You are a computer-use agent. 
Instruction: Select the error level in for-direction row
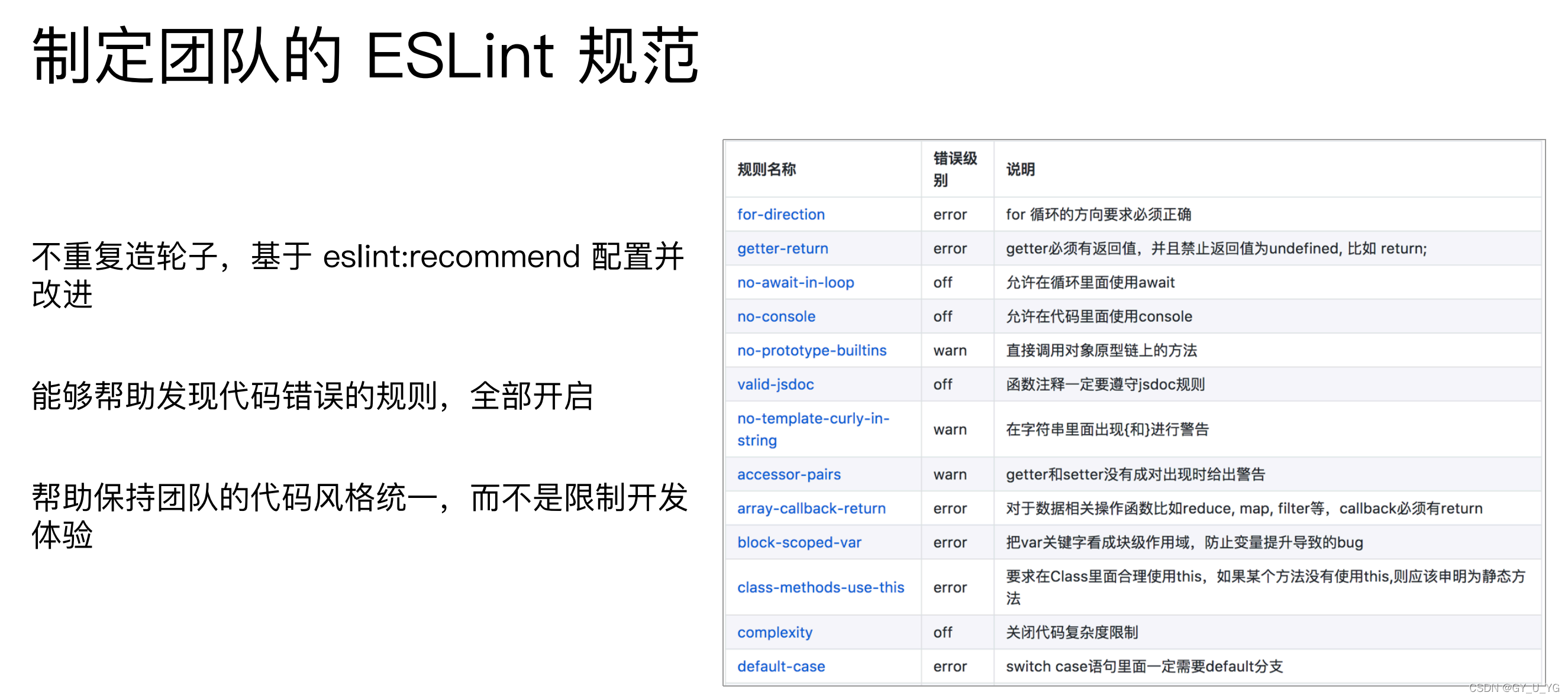[950, 214]
